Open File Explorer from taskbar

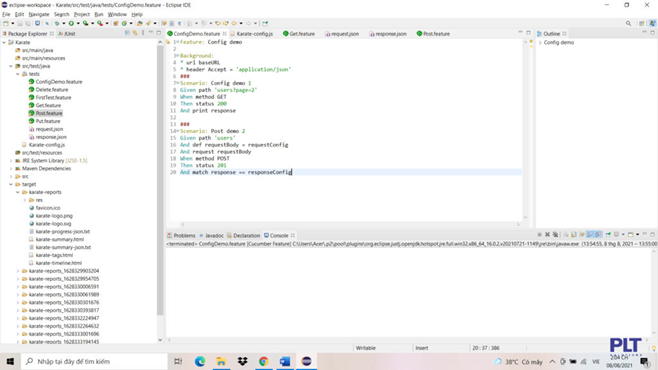coord(221,361)
